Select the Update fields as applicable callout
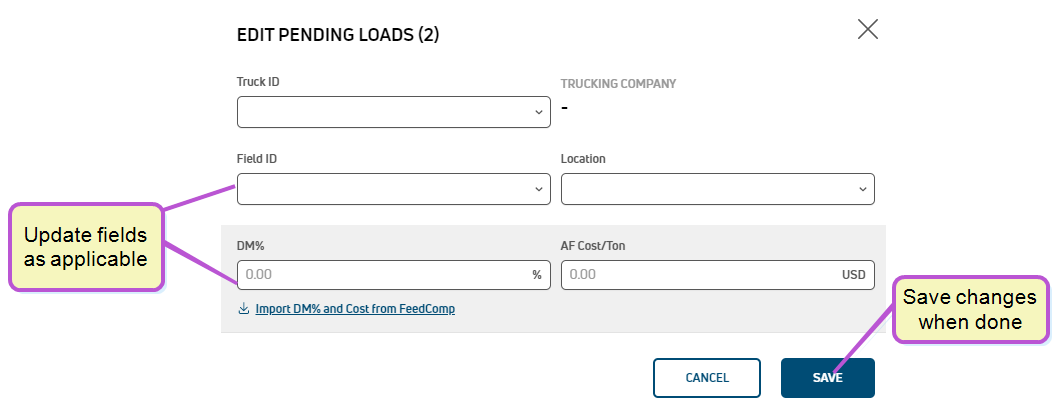Image resolution: width=1062 pixels, height=420 pixels. click(86, 247)
